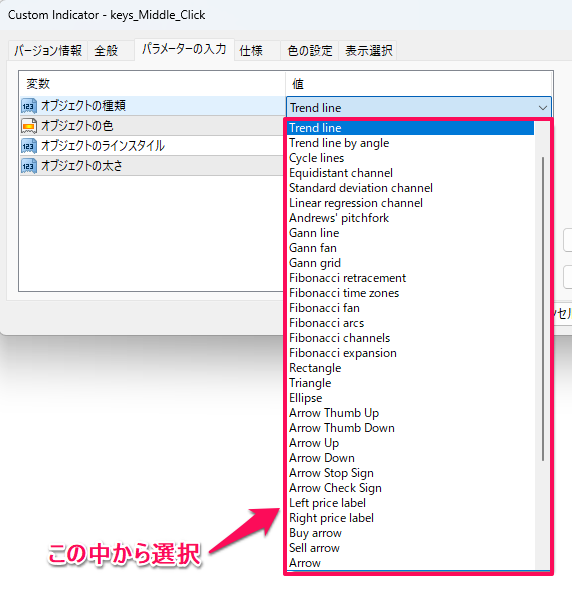Viewport: 572px width, 594px height.
Task: Choose Trend line by angle option
Action: click(410, 143)
